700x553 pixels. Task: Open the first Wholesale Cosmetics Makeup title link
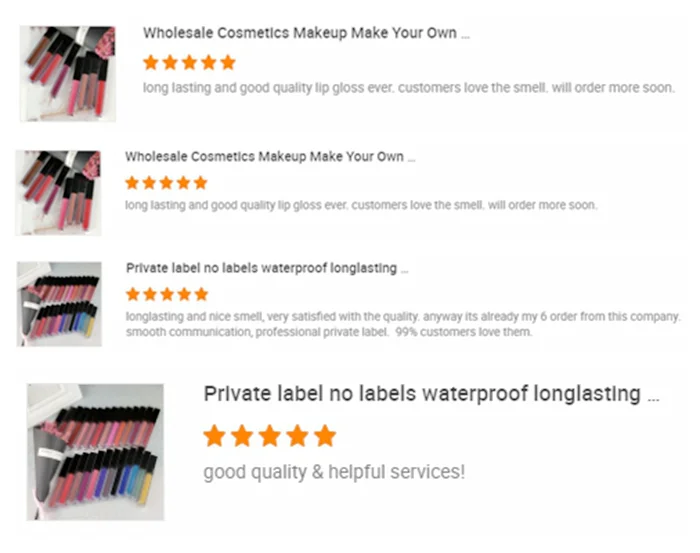coord(306,33)
